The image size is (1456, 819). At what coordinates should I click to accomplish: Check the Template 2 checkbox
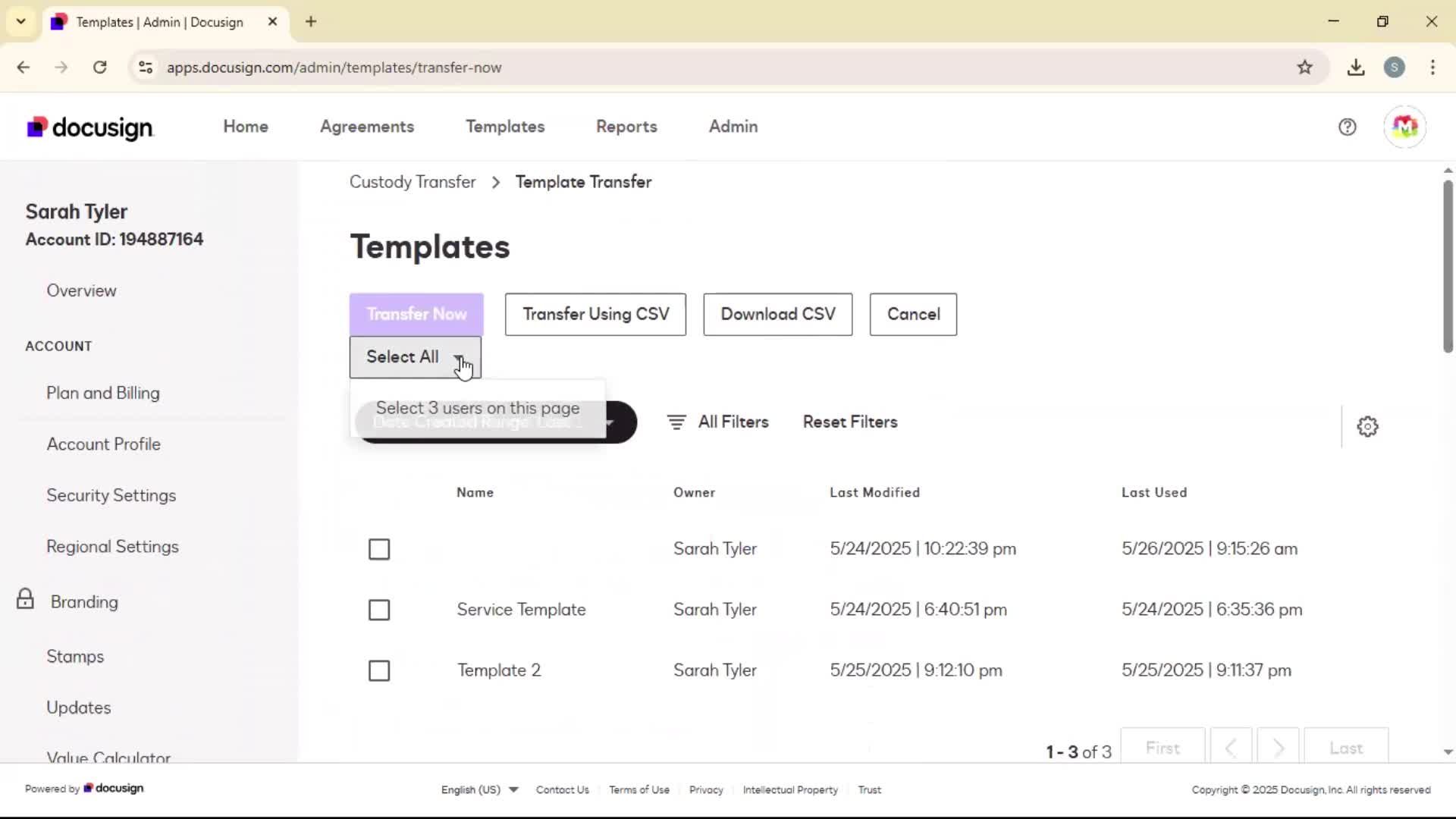pos(379,670)
